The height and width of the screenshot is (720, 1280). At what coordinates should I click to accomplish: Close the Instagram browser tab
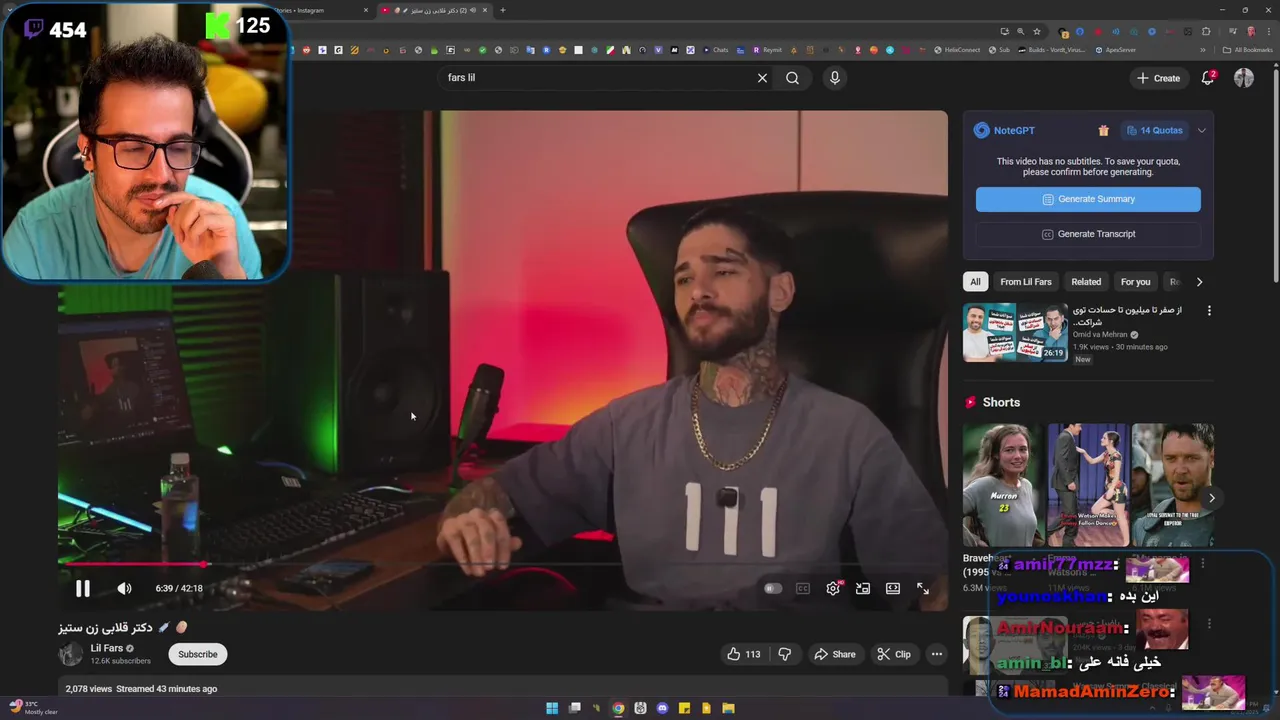click(x=366, y=10)
